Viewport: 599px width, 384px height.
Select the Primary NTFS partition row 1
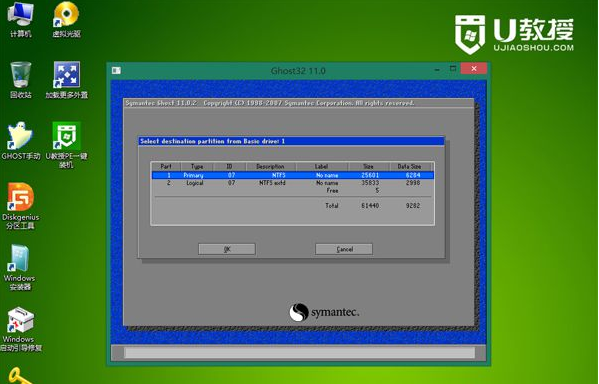point(293,175)
